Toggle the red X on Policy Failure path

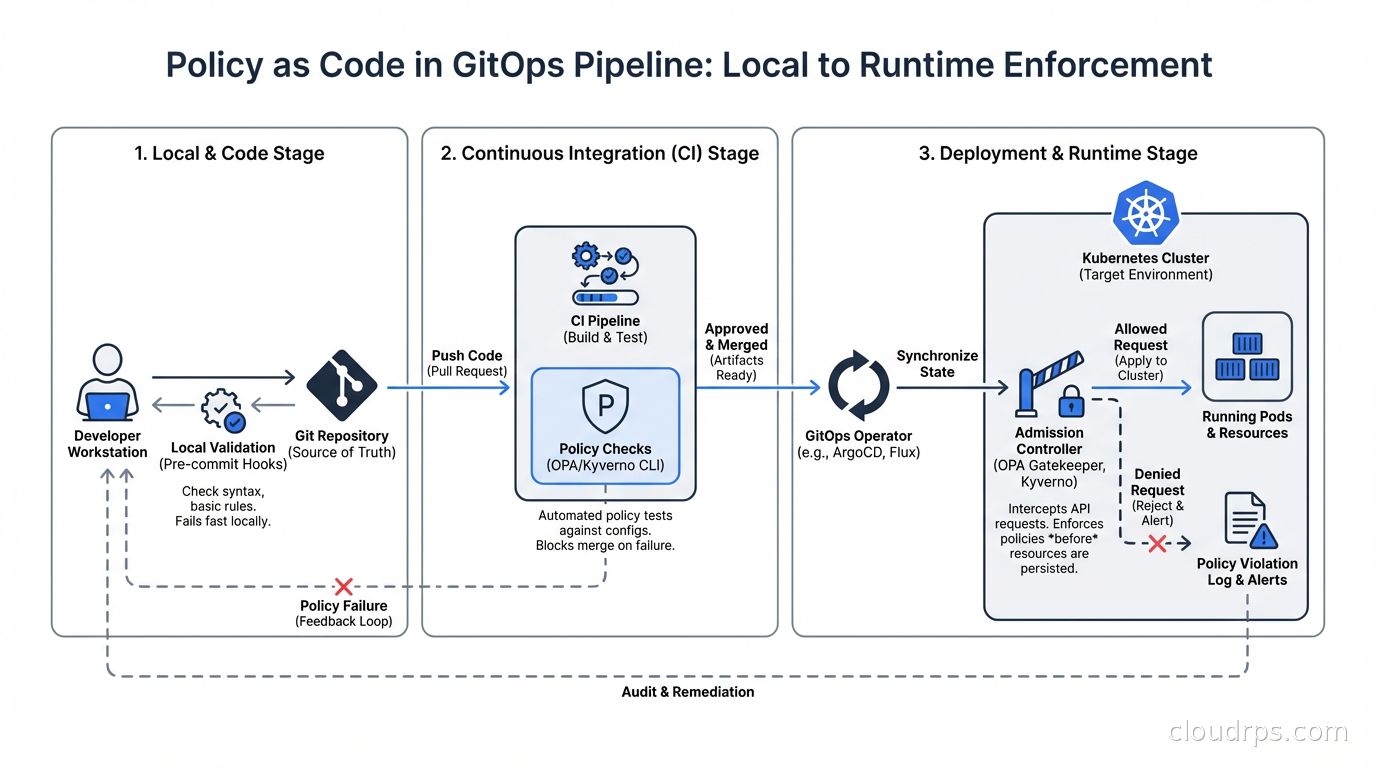click(344, 586)
